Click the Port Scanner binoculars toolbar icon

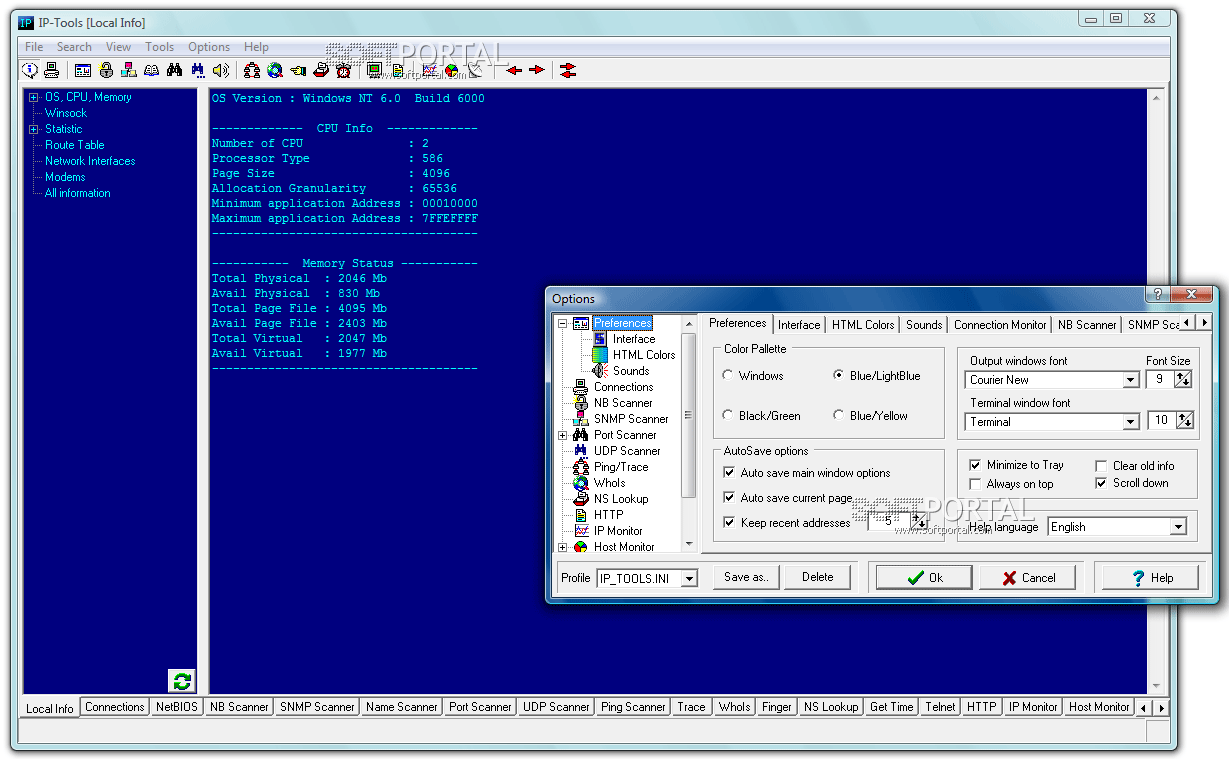(x=174, y=70)
